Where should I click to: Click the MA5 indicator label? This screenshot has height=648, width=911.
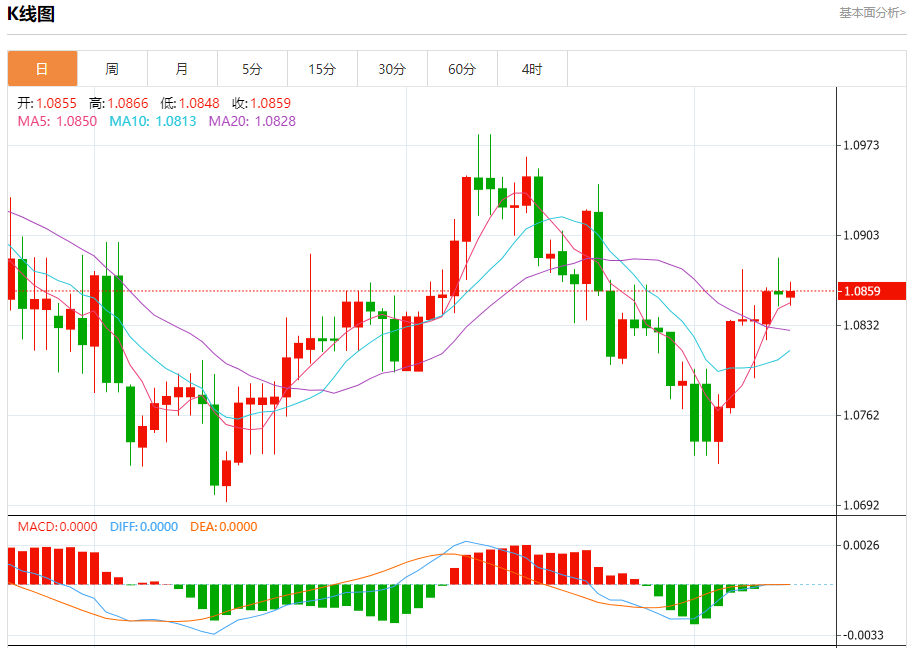click(x=57, y=121)
